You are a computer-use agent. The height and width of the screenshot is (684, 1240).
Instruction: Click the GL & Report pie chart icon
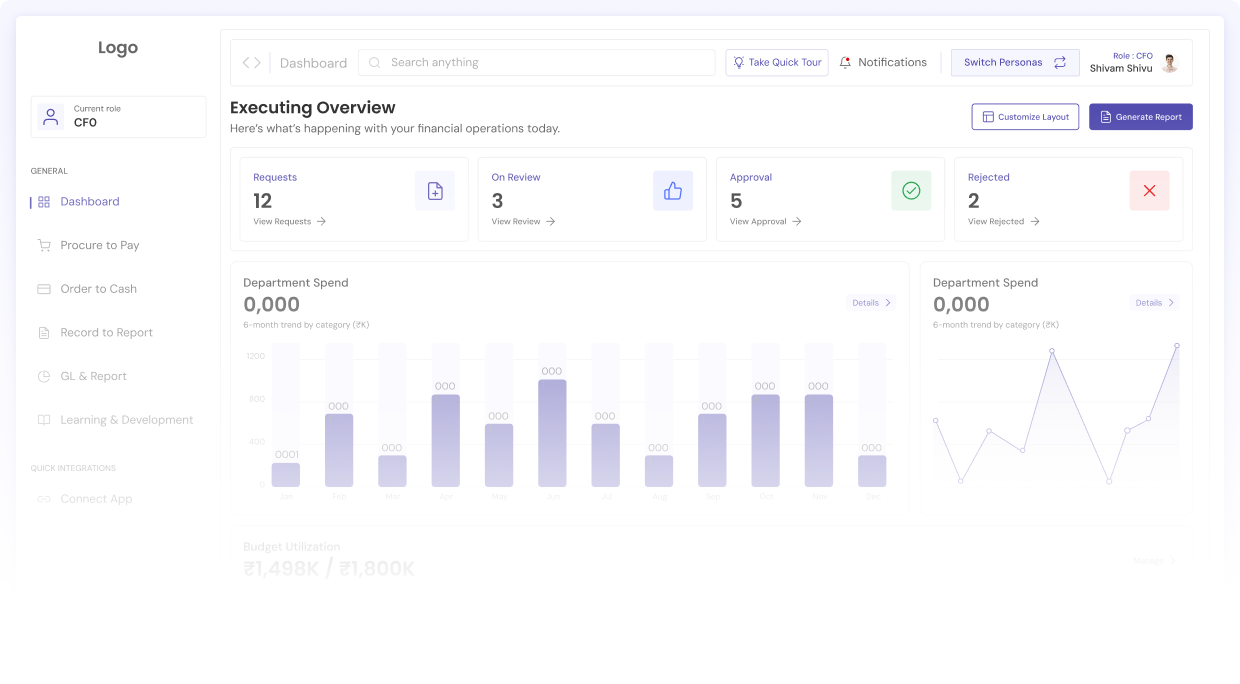click(44, 376)
